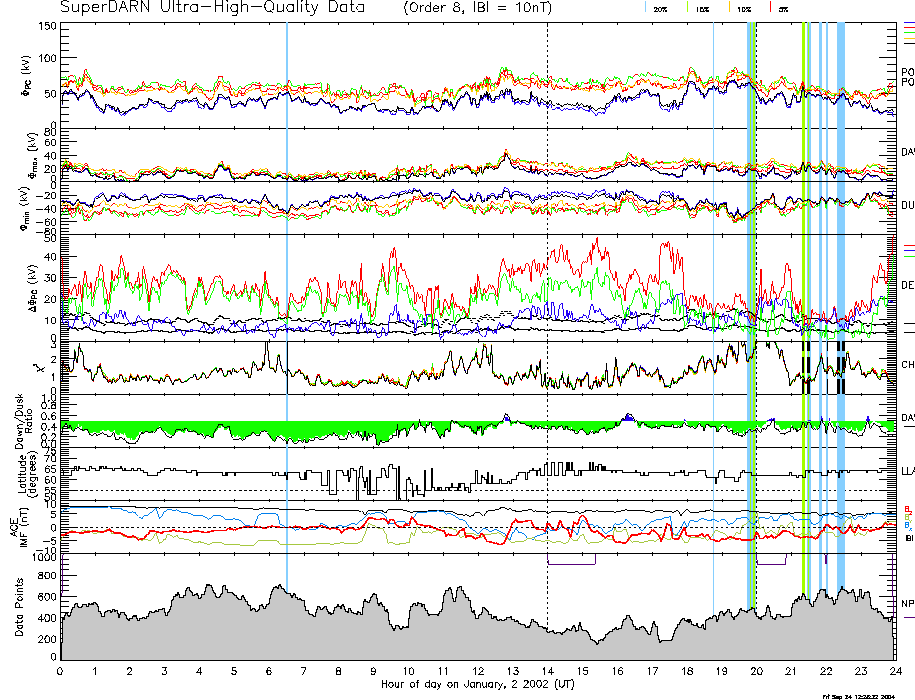915x700 pixels.
Task: Click the green 15% legend swatch
Action: [687, 7]
